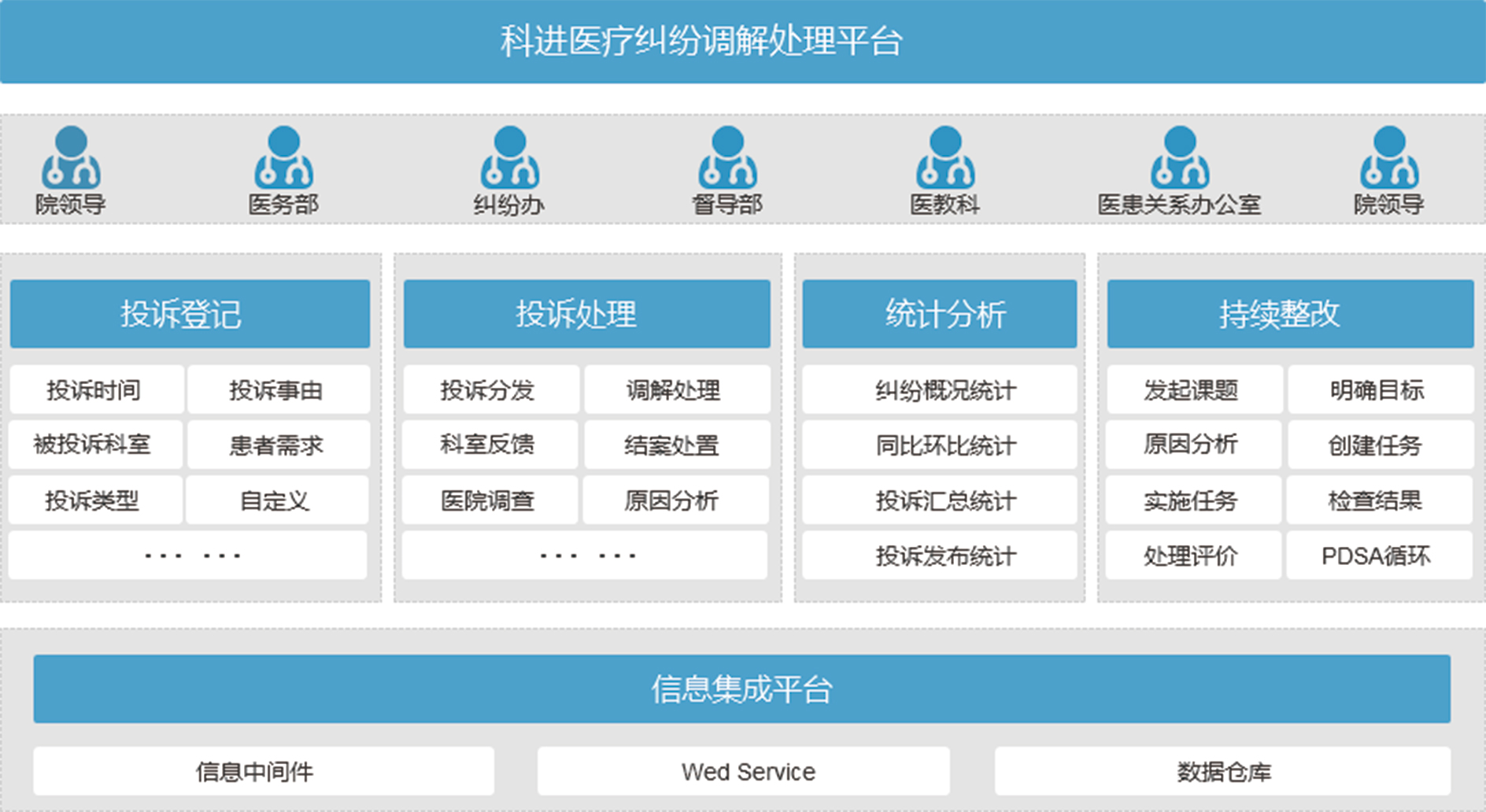Open 纠纷概况统计 report

[939, 389]
